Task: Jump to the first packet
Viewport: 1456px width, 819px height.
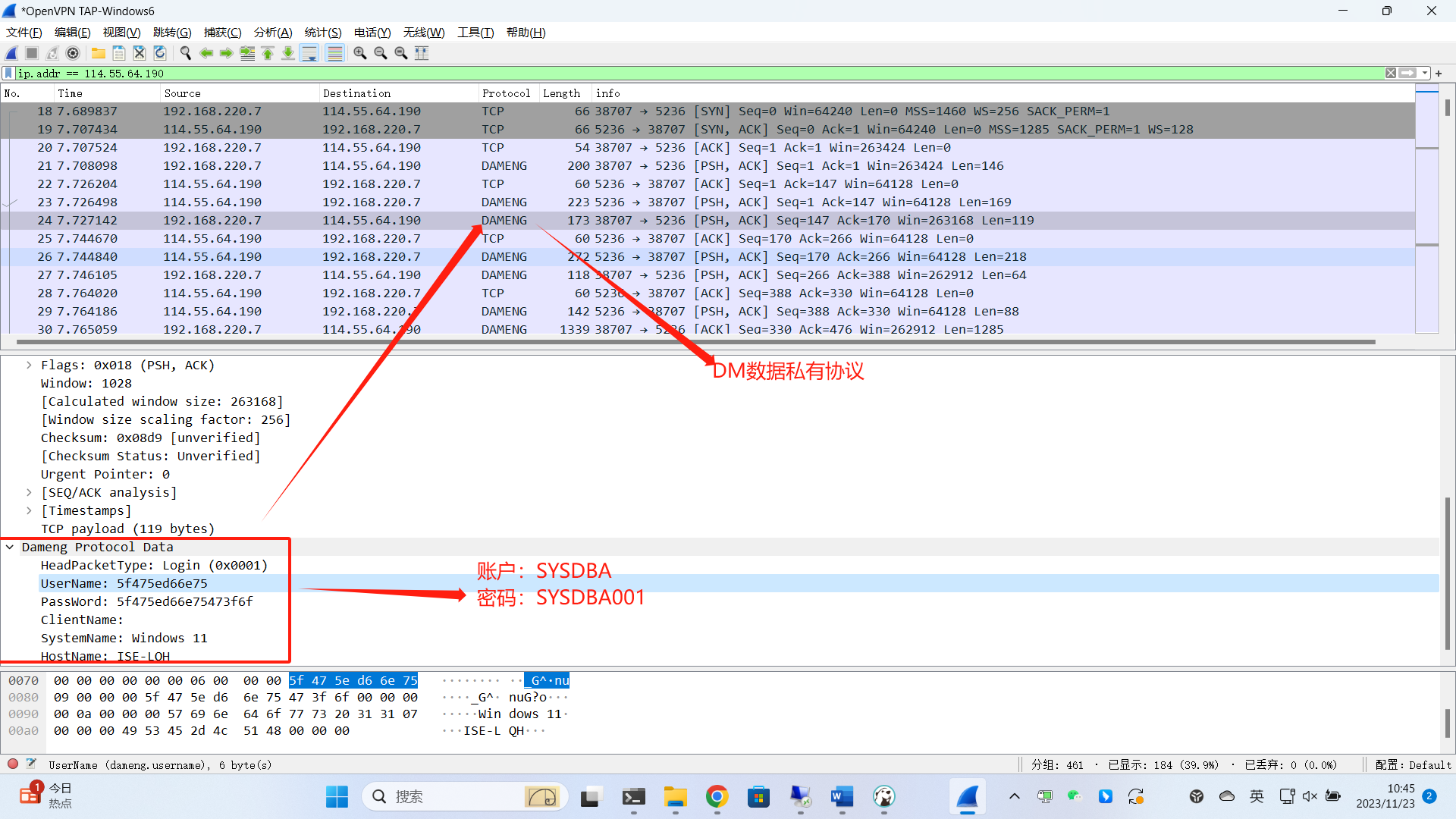Action: click(268, 53)
